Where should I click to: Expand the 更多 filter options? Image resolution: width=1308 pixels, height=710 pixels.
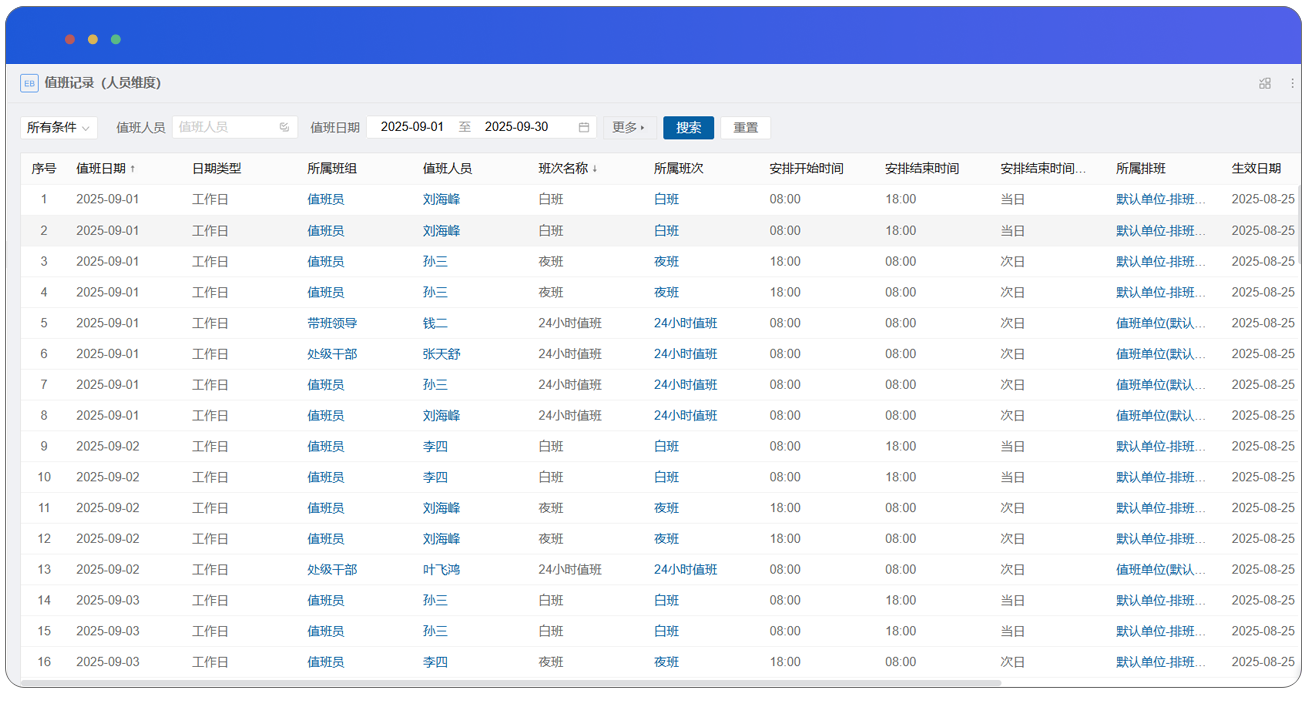[629, 128]
